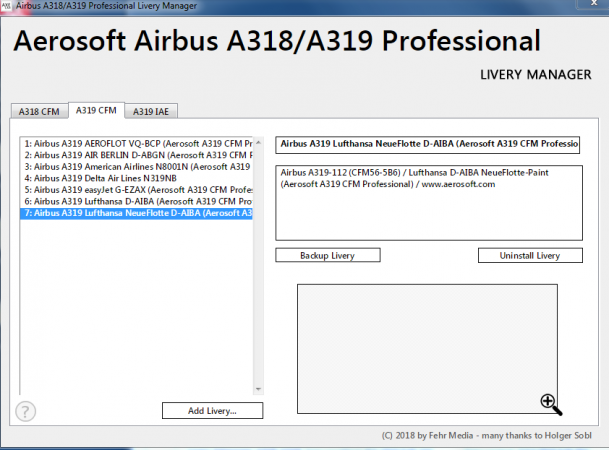Click the Backup Livery button
Image resolution: width=609 pixels, height=450 pixels.
(328, 255)
